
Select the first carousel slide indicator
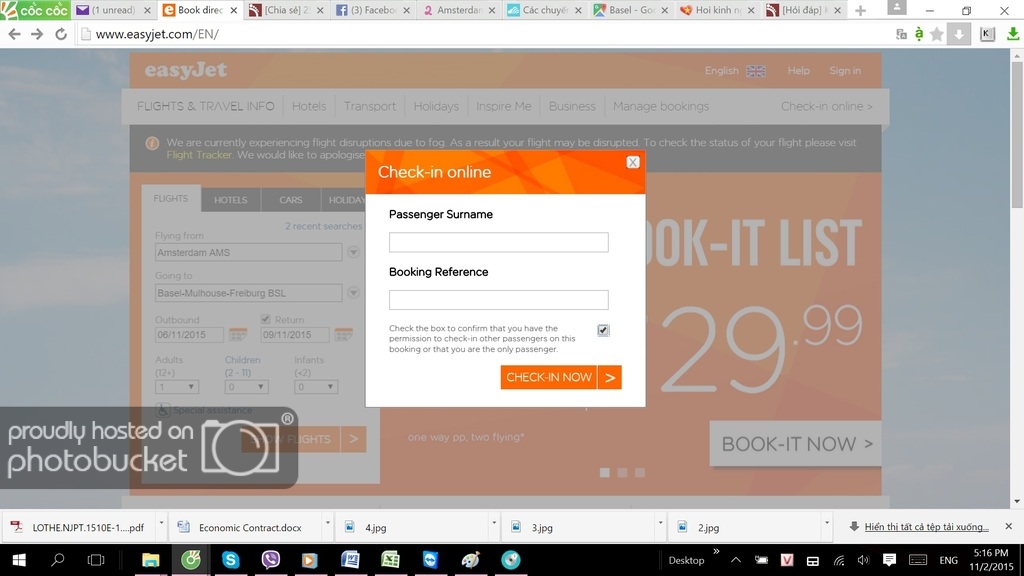click(x=605, y=472)
